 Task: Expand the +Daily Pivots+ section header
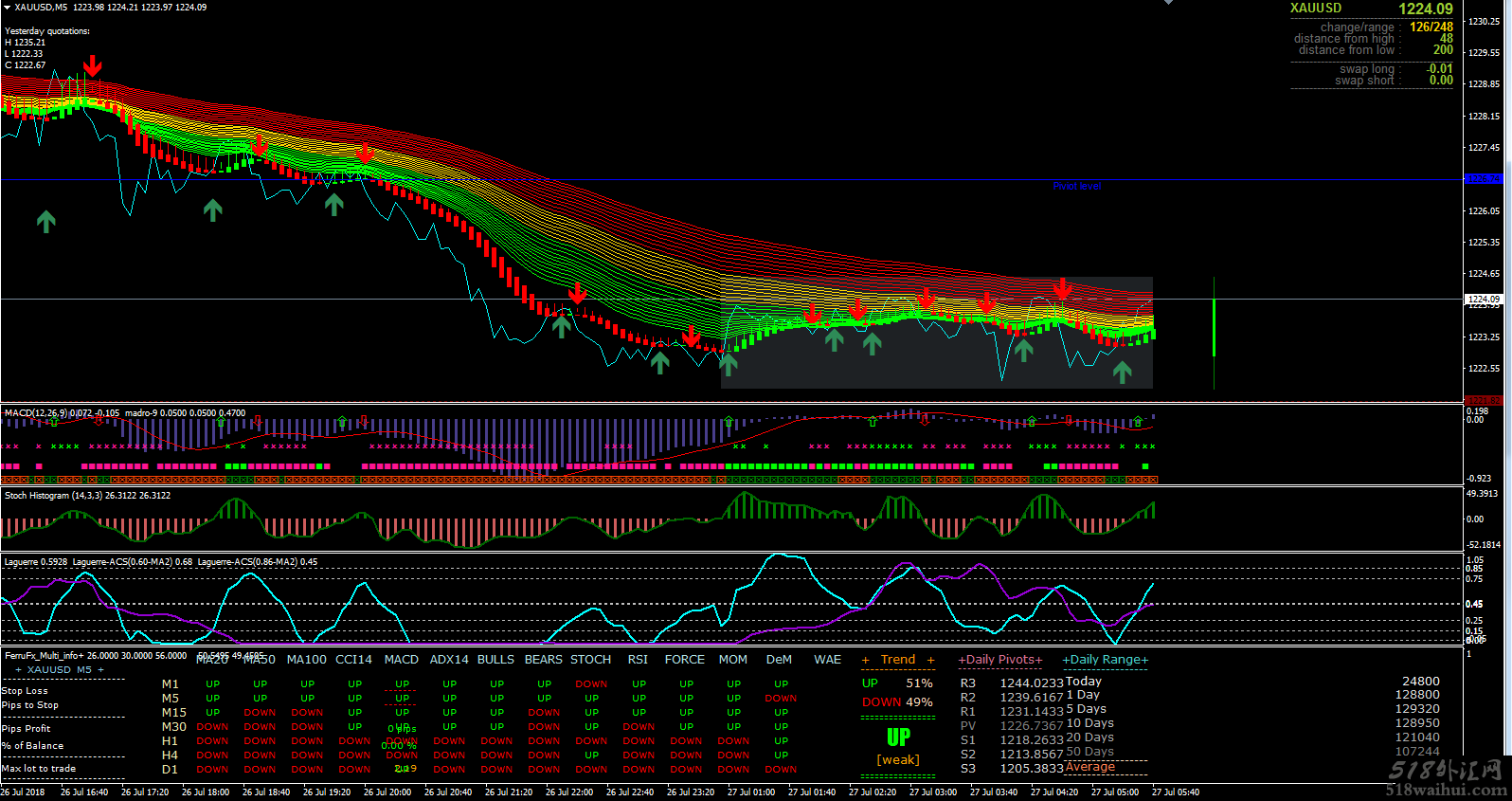[999, 660]
